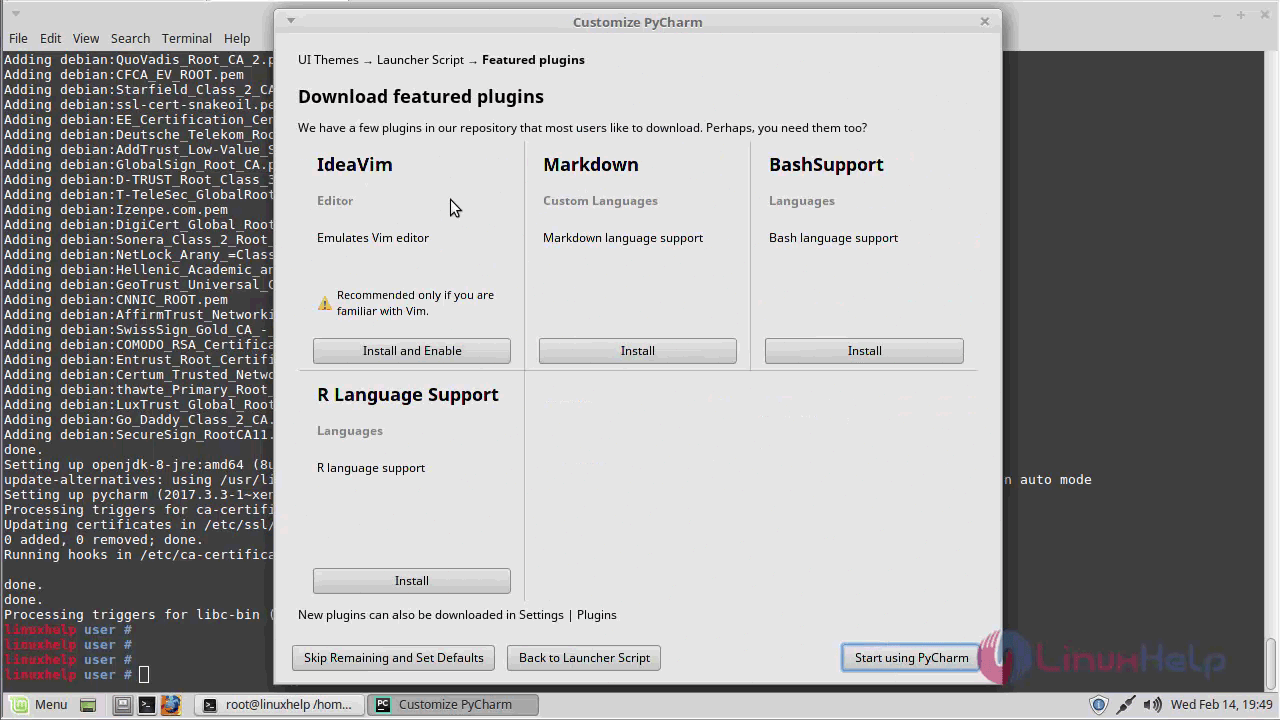1280x720 pixels.
Task: Open the terminal View menu
Action: 86,38
